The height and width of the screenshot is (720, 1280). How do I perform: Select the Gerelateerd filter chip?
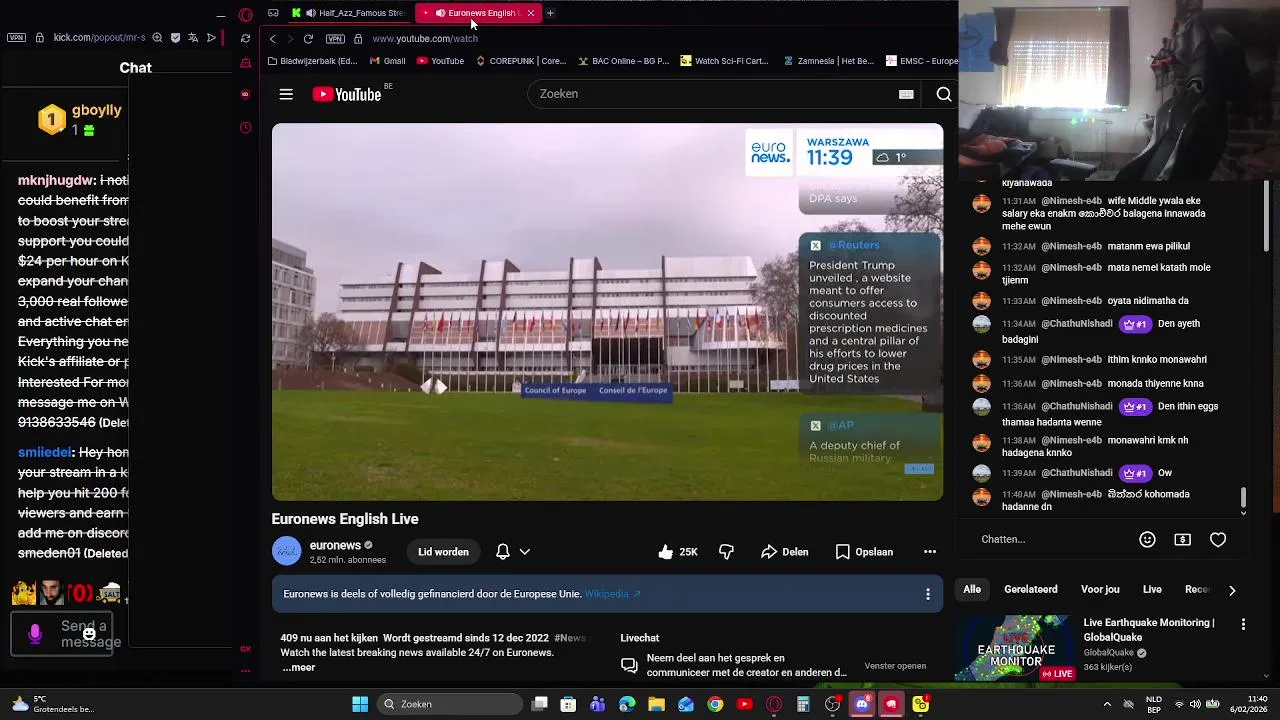[1030, 590]
